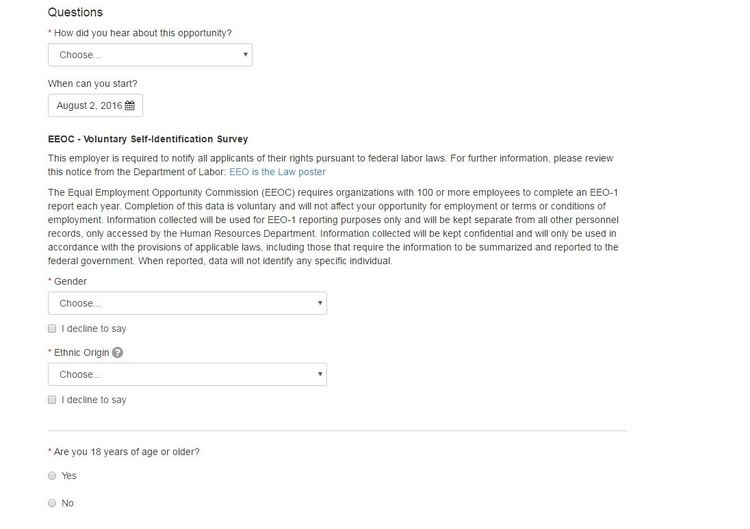Expand the Ethnic Origin dropdown

pyautogui.click(x=188, y=375)
